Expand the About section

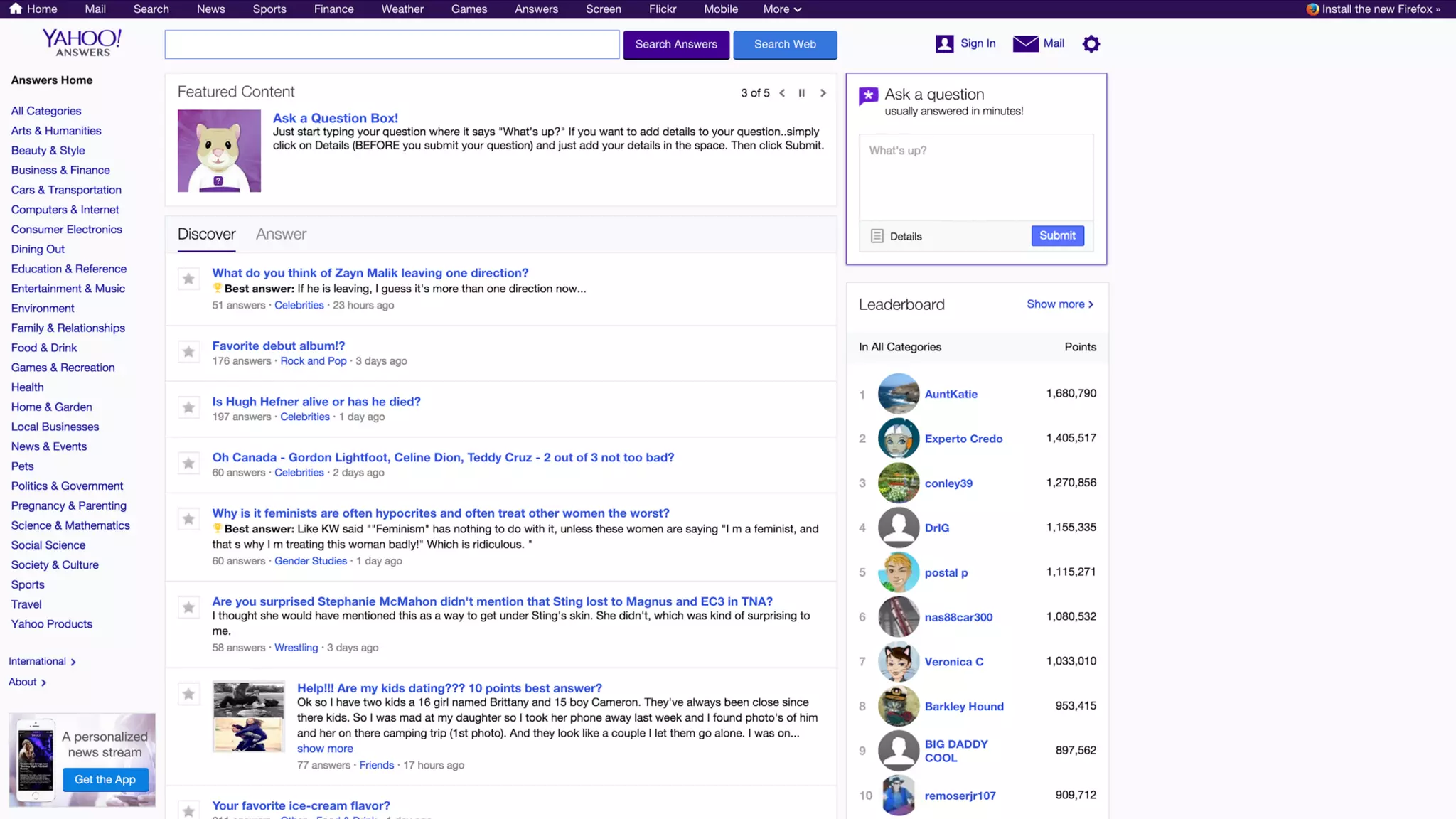pos(28,682)
